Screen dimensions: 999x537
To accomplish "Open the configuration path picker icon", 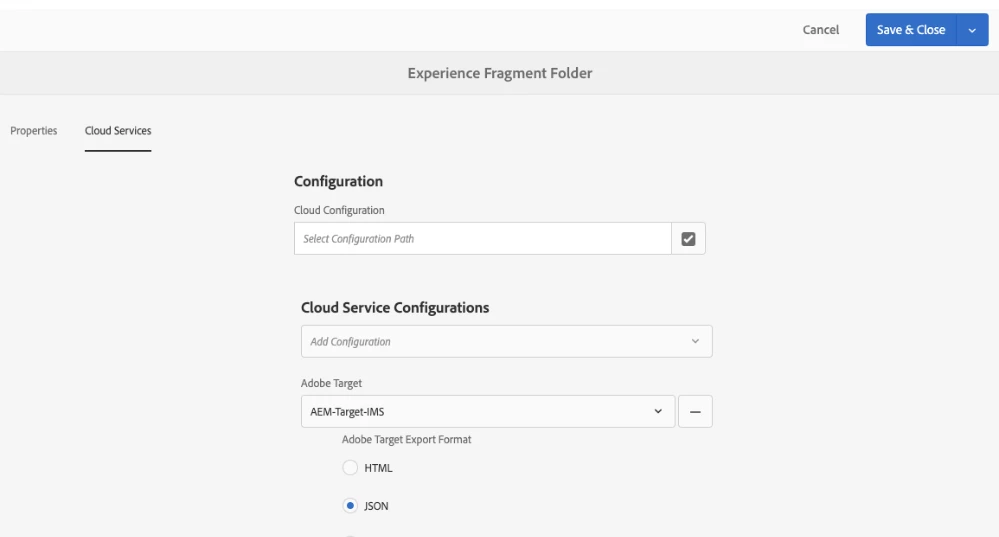I will (x=689, y=238).
